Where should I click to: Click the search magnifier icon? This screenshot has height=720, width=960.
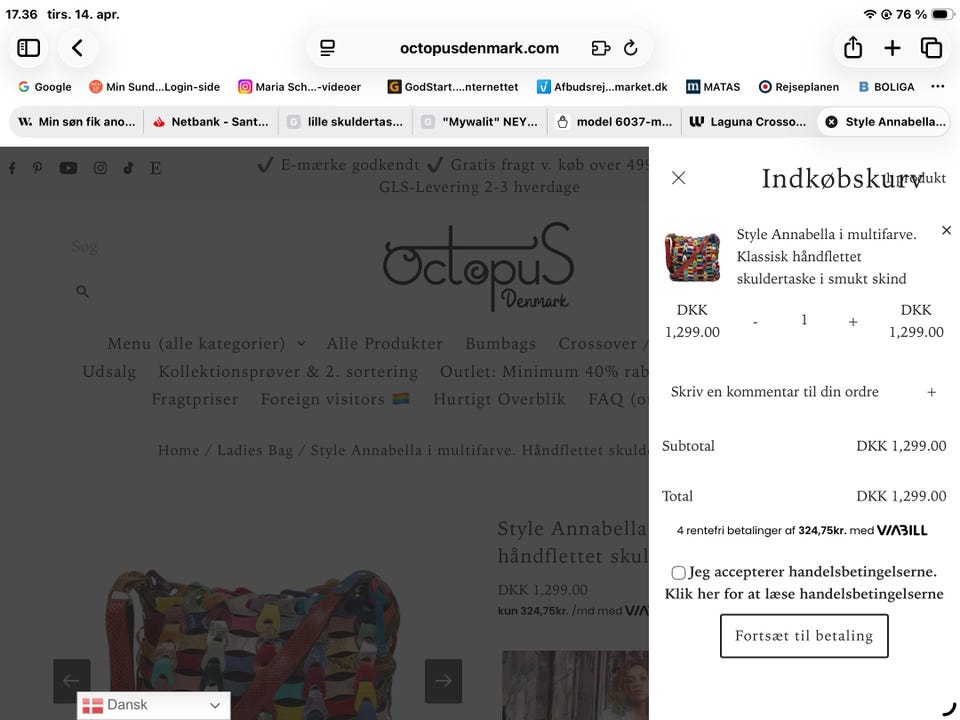point(82,291)
